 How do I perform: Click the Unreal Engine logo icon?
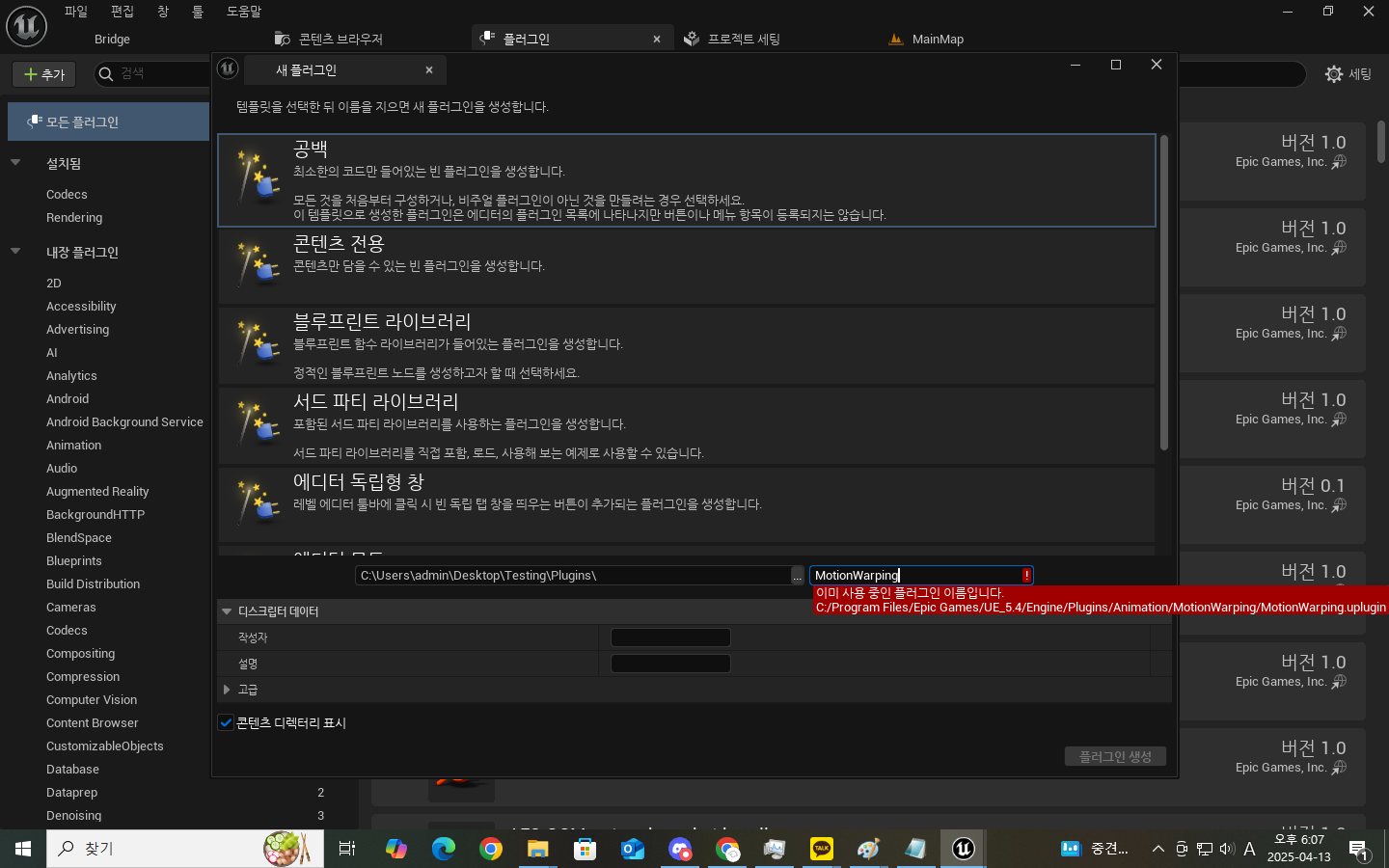(27, 26)
